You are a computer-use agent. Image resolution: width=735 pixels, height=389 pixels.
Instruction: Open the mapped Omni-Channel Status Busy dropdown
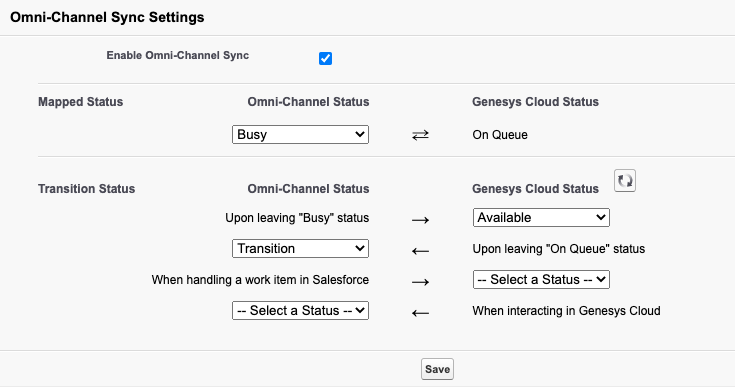click(x=300, y=135)
